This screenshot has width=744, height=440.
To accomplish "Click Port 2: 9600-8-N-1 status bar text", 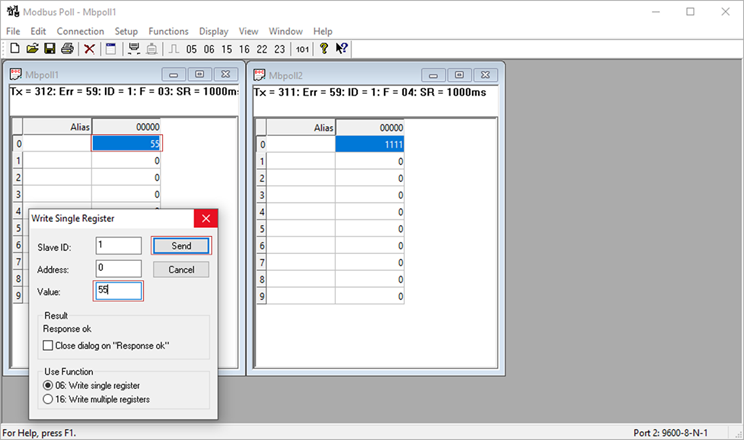I will coord(670,433).
